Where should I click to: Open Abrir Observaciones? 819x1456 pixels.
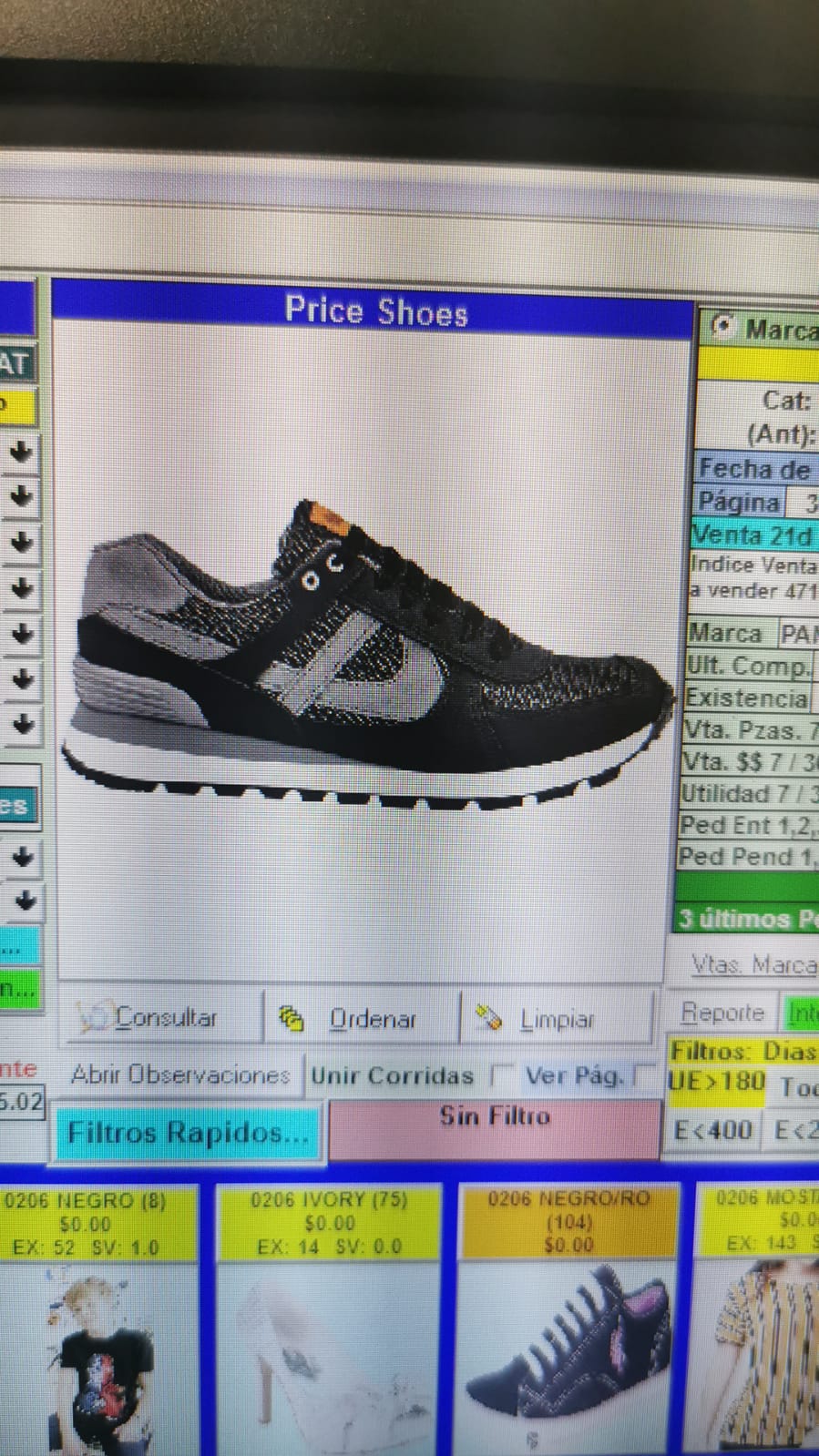pyautogui.click(x=179, y=1075)
